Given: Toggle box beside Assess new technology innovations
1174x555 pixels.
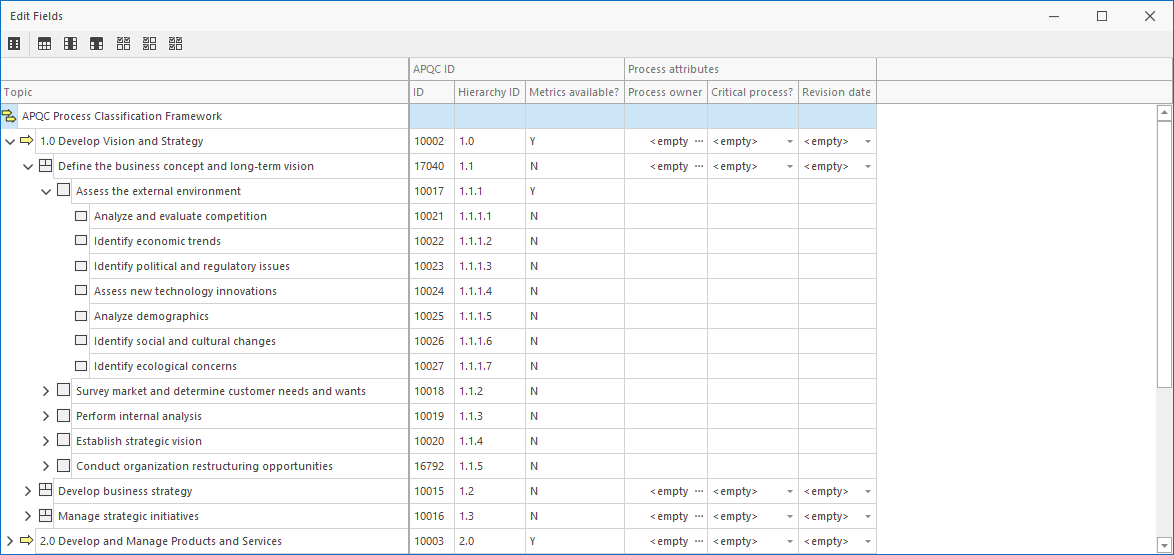Looking at the screenshot, I should (x=81, y=291).
